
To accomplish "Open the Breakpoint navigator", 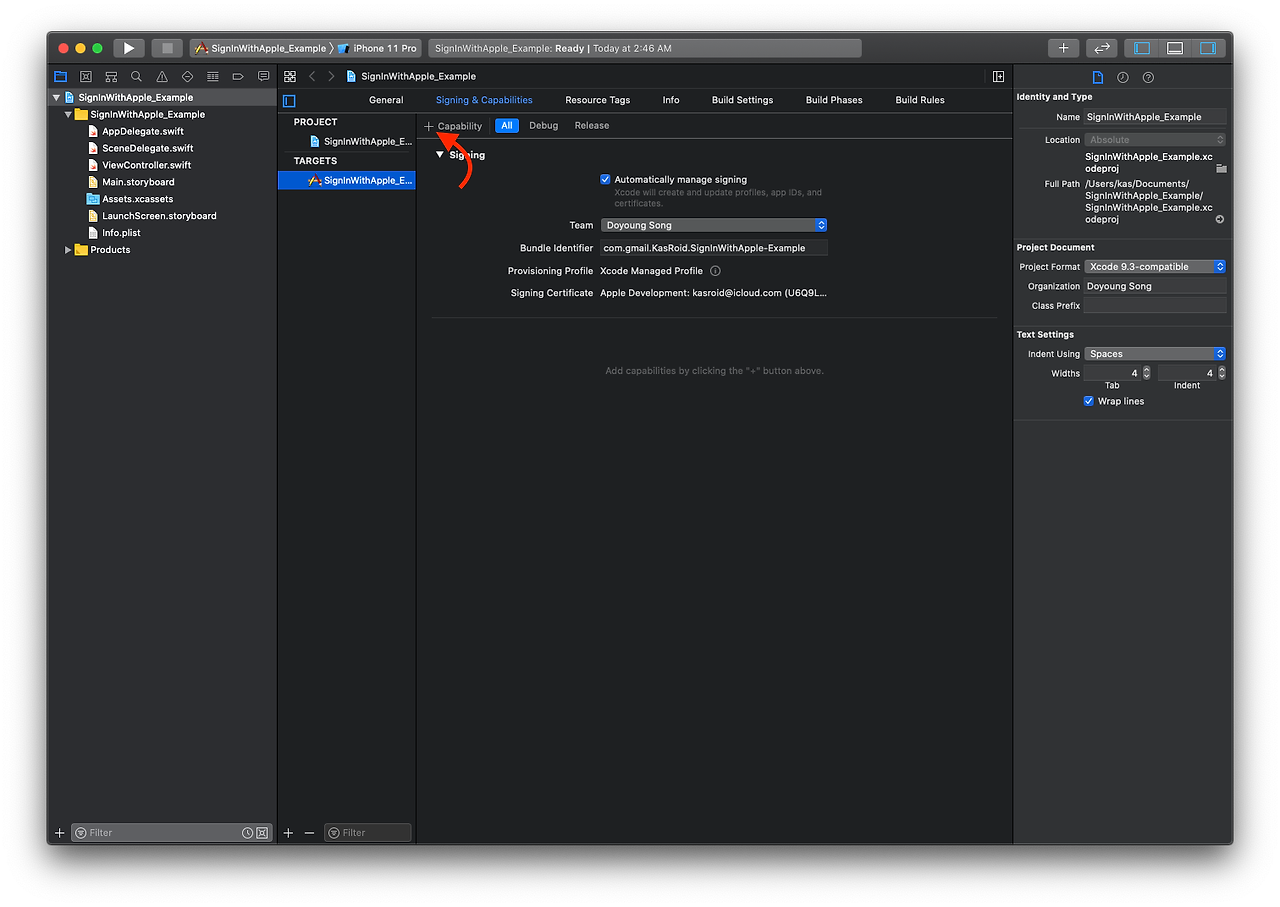I will click(x=238, y=77).
